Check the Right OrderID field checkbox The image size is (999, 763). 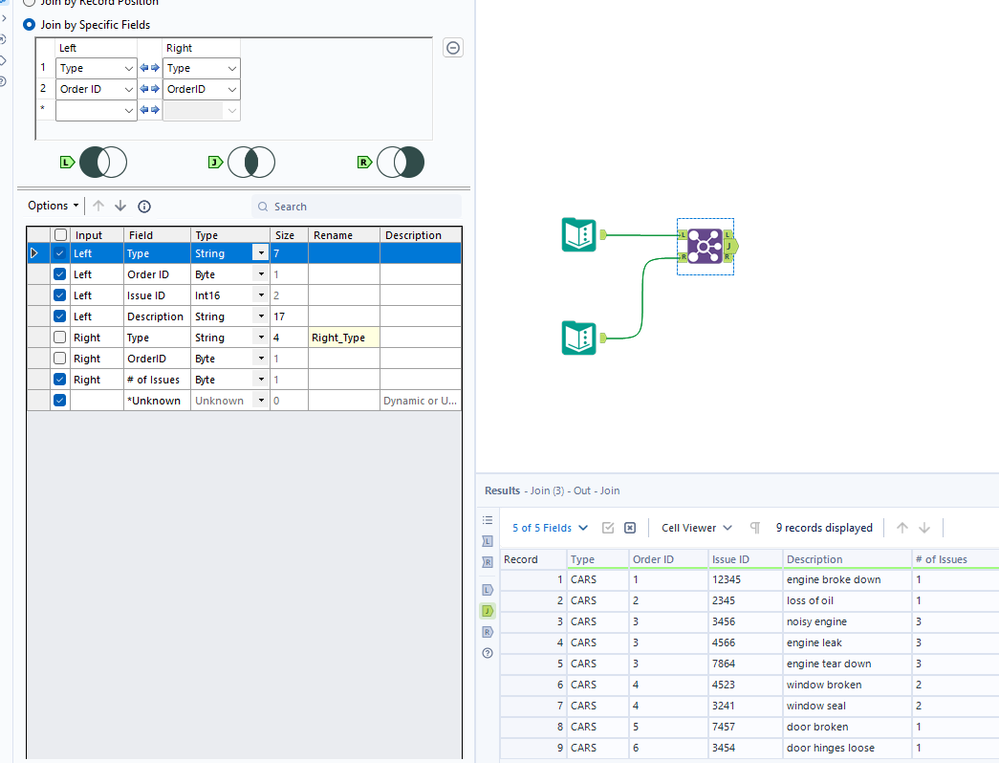(60, 359)
